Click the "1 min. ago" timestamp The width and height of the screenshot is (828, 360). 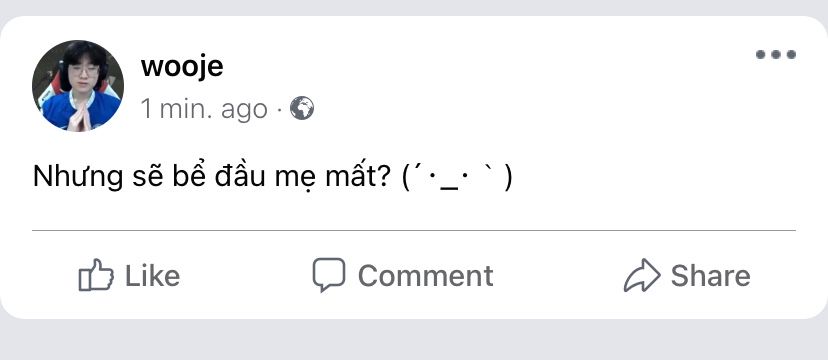[x=204, y=109]
